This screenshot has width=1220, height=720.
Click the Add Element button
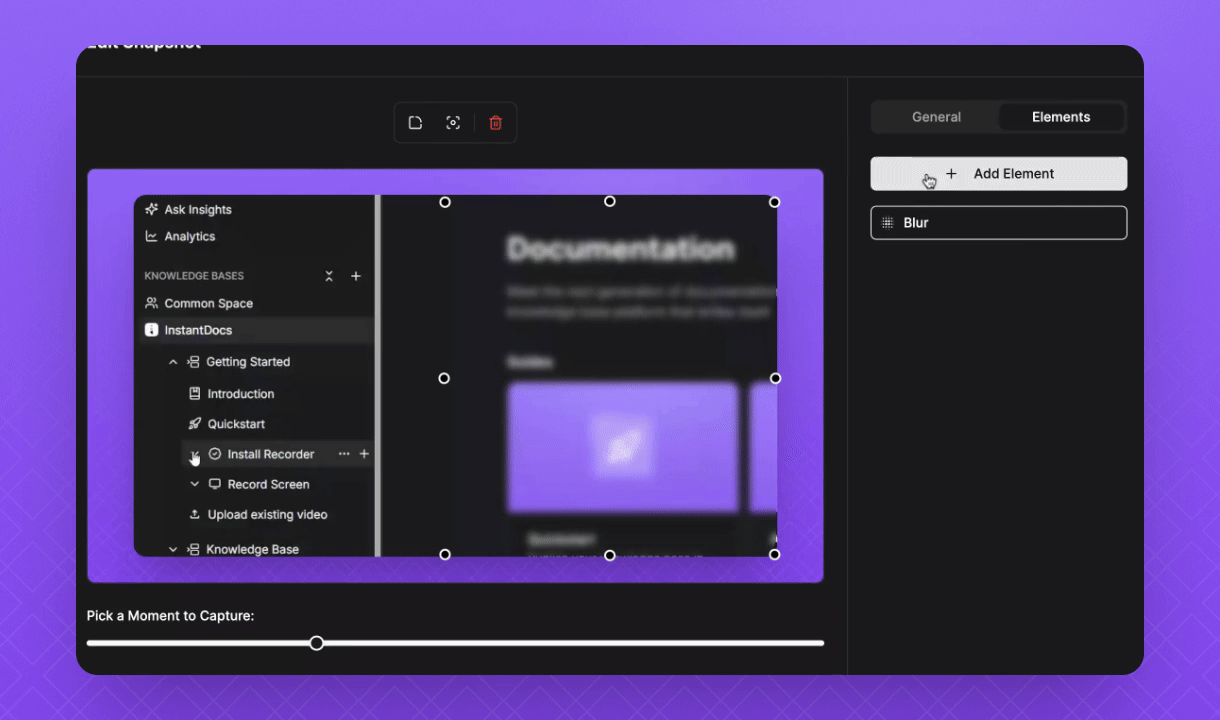click(x=998, y=173)
